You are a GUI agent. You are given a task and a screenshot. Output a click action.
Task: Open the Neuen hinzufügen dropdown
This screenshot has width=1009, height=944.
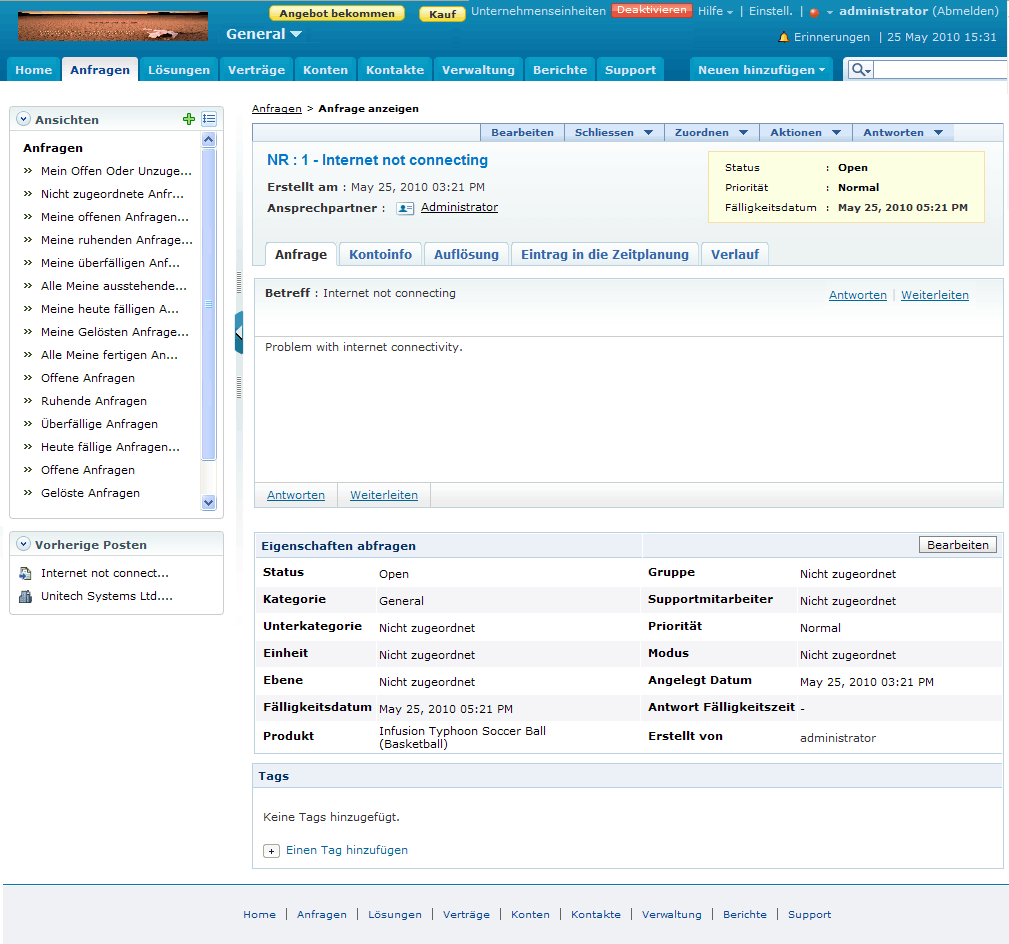click(x=761, y=69)
